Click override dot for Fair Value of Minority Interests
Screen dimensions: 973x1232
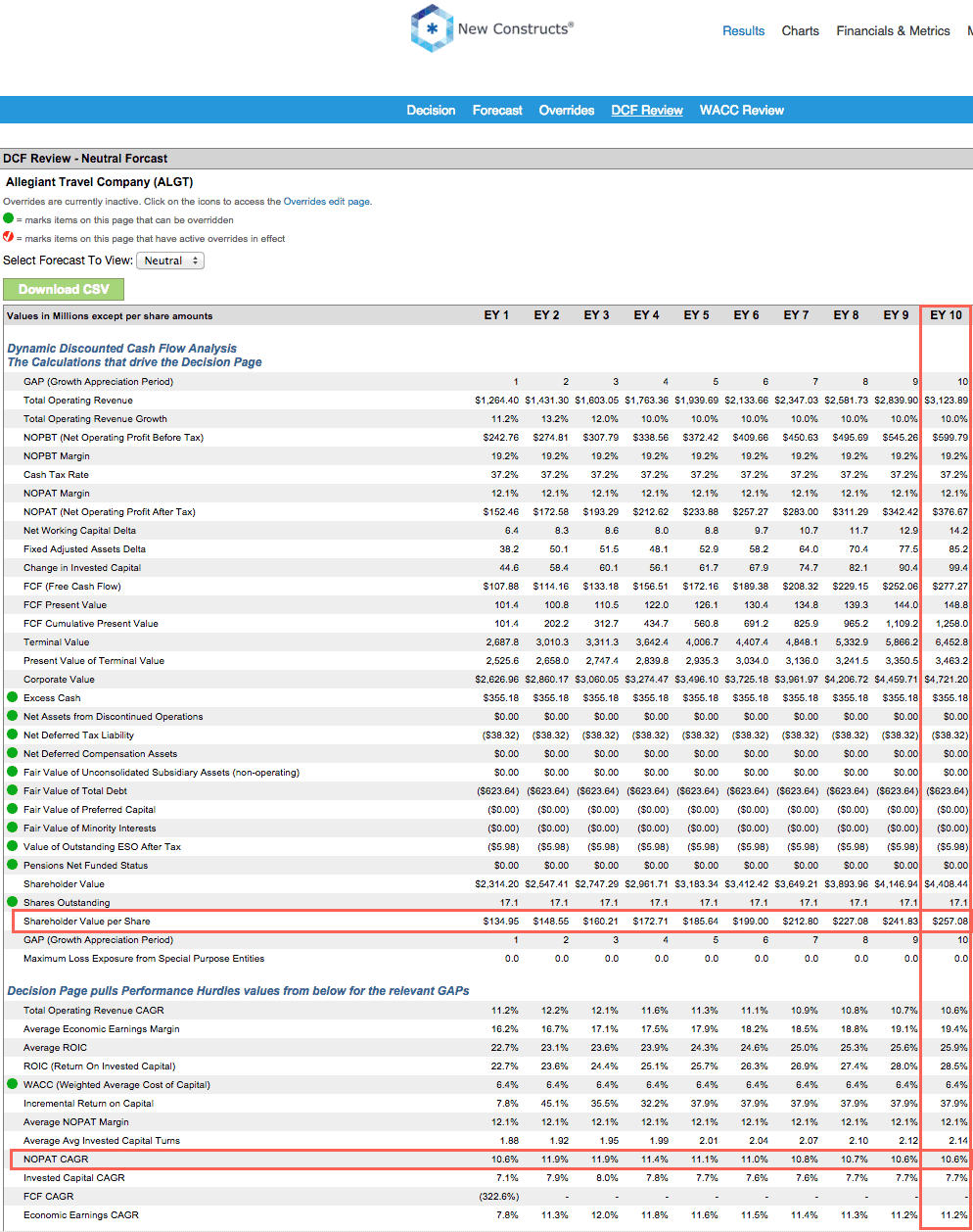click(x=13, y=828)
